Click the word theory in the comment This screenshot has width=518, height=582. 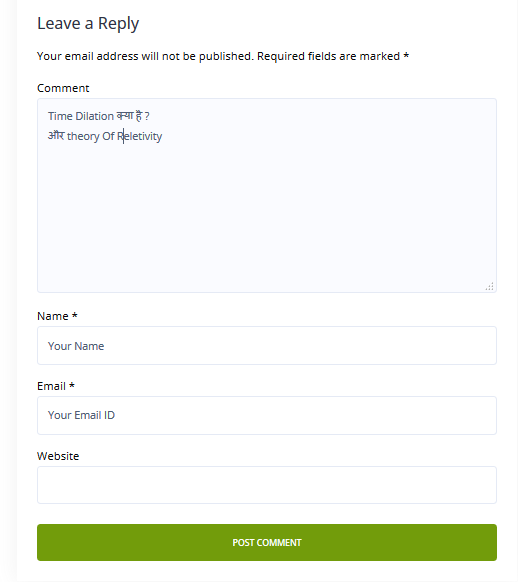83,136
